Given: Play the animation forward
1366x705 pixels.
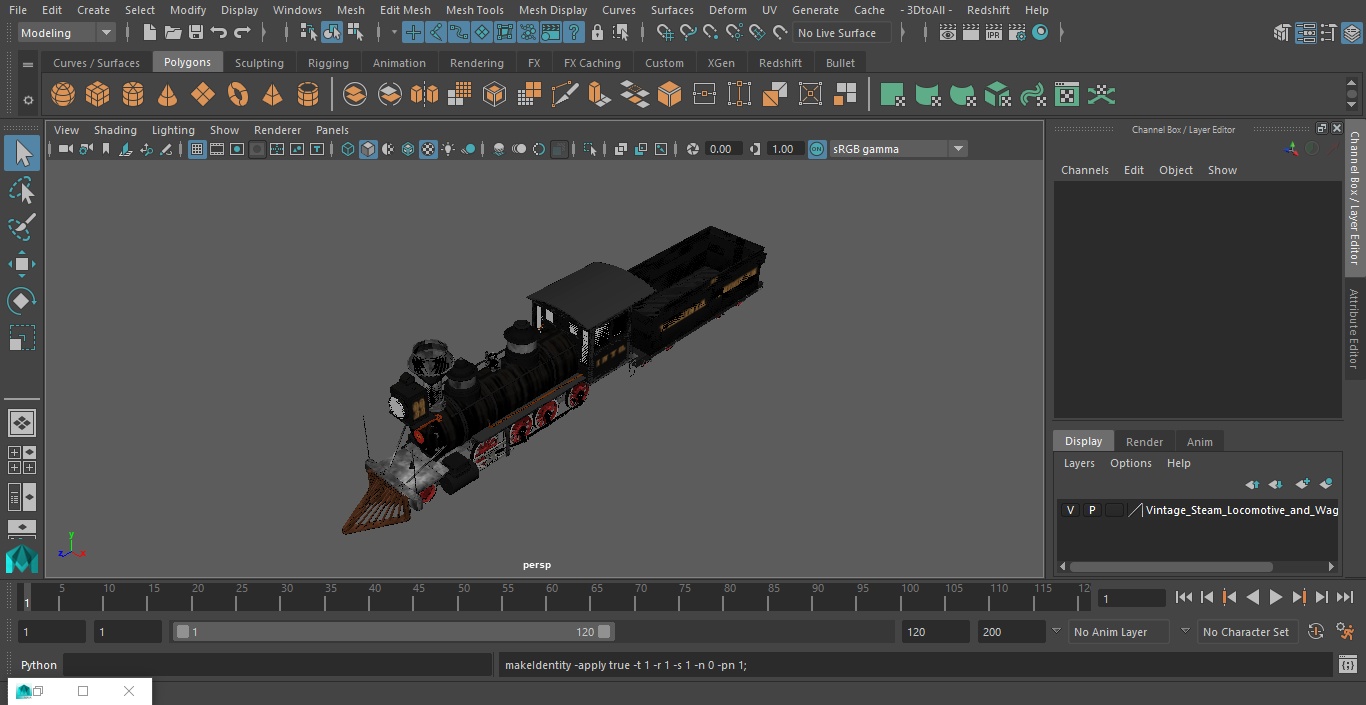Looking at the screenshot, I should 1276,597.
